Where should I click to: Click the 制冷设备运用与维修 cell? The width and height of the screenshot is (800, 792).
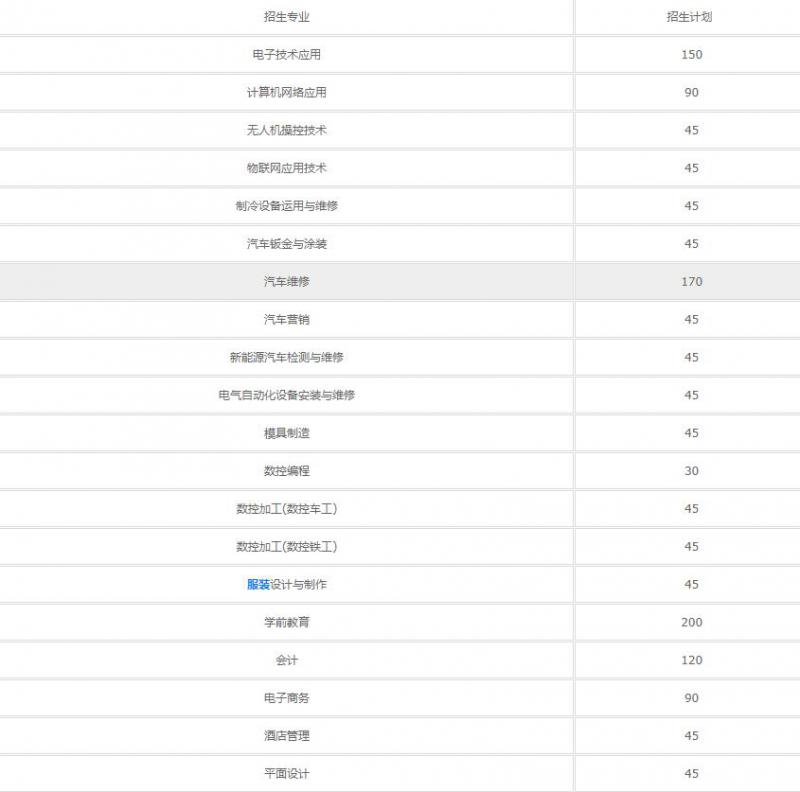coord(287,206)
